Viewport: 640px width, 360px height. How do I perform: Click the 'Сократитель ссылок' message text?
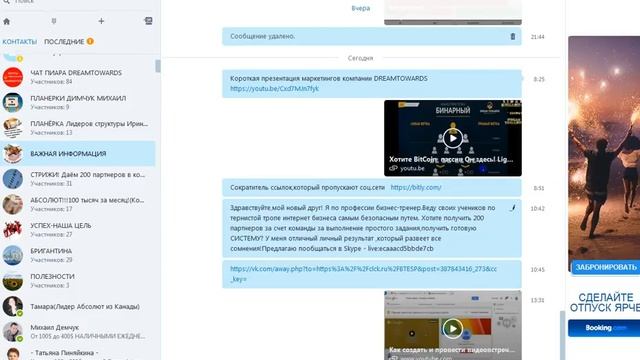tap(307, 187)
